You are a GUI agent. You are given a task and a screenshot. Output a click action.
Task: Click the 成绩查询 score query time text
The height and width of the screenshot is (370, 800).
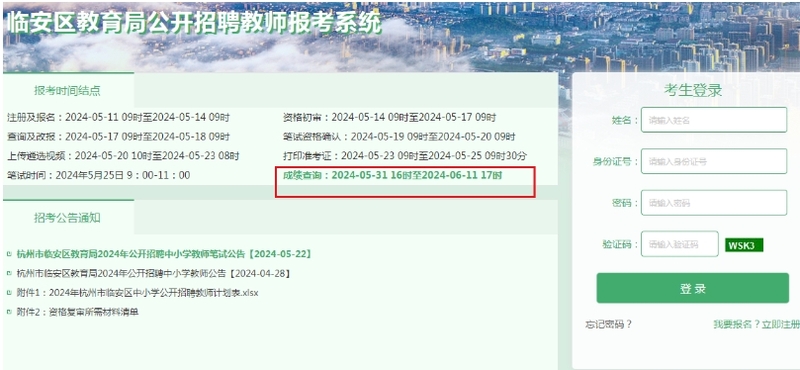[x=393, y=175]
